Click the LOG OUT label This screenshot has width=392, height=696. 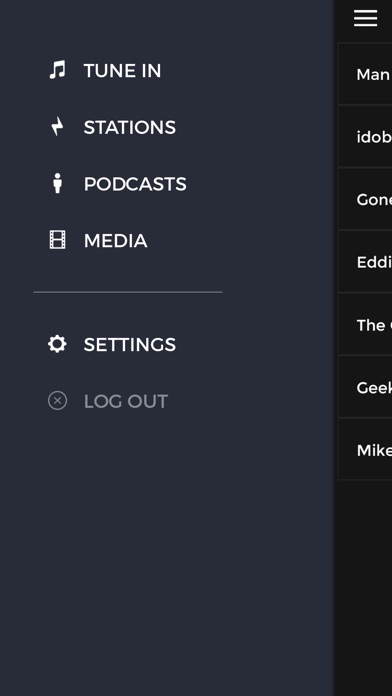[126, 401]
